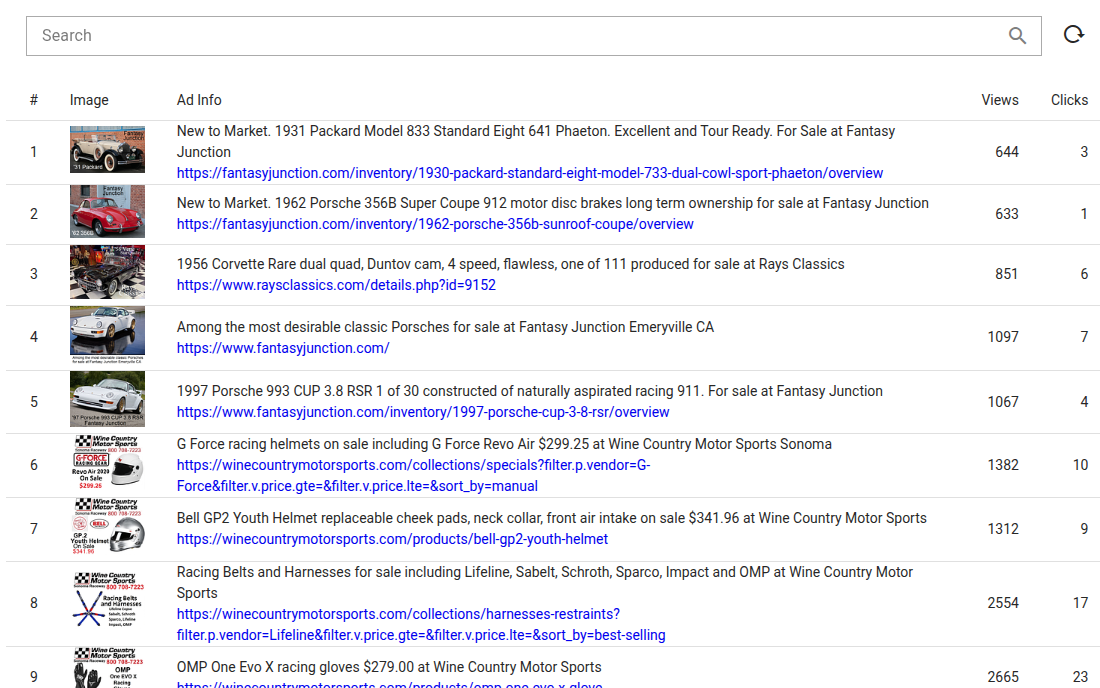
Task: Open the bell-gp2-youth-helmet product link
Action: click(x=392, y=539)
